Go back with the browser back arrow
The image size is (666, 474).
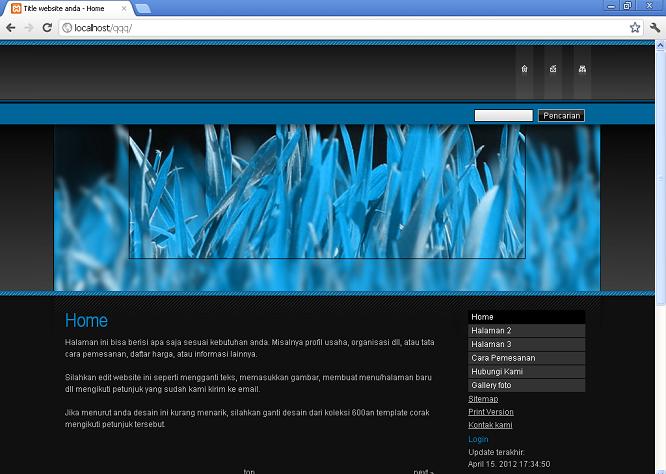tap(11, 28)
